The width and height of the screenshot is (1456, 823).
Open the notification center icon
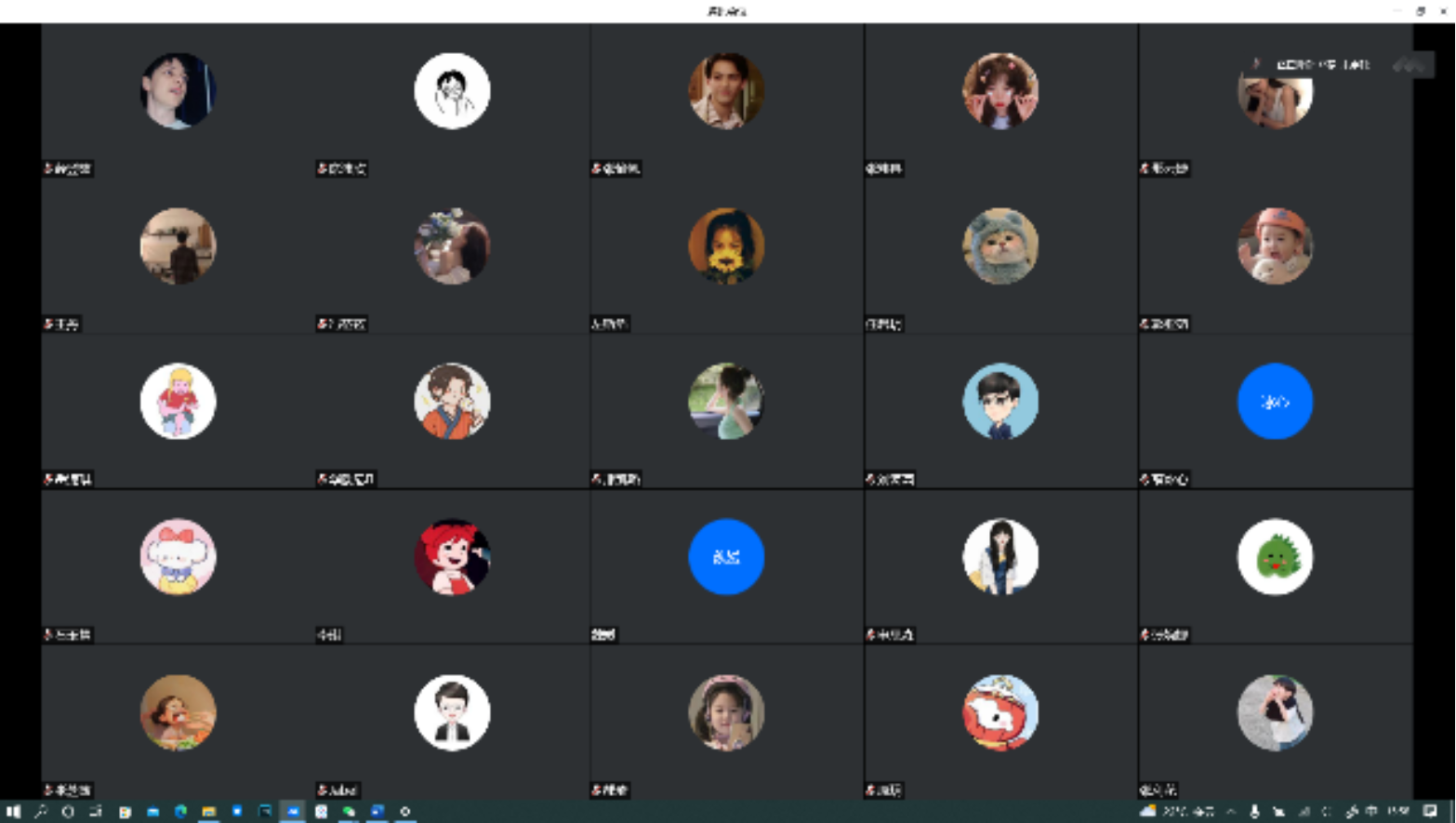[1430, 812]
